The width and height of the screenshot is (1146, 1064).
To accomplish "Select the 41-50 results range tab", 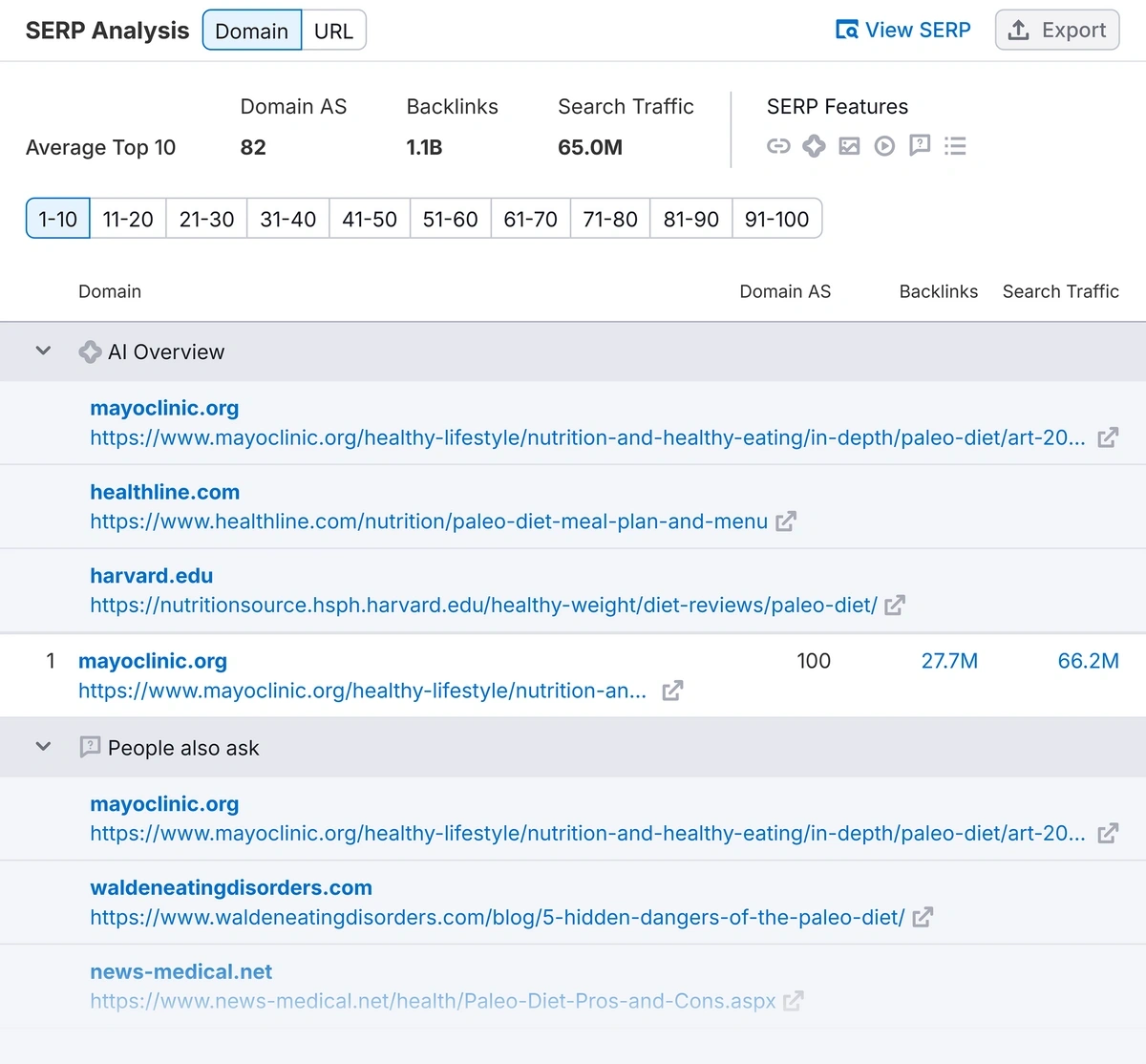I will 370,219.
